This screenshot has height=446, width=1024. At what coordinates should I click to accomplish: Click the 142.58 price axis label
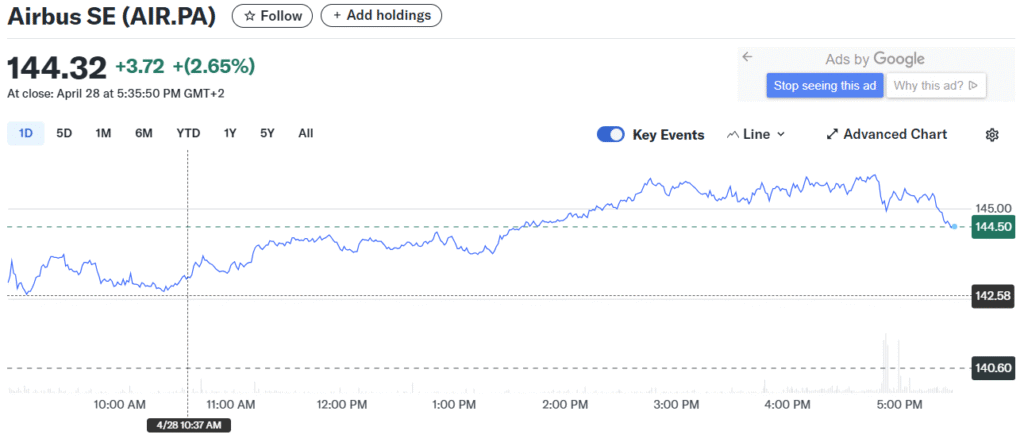(993, 296)
